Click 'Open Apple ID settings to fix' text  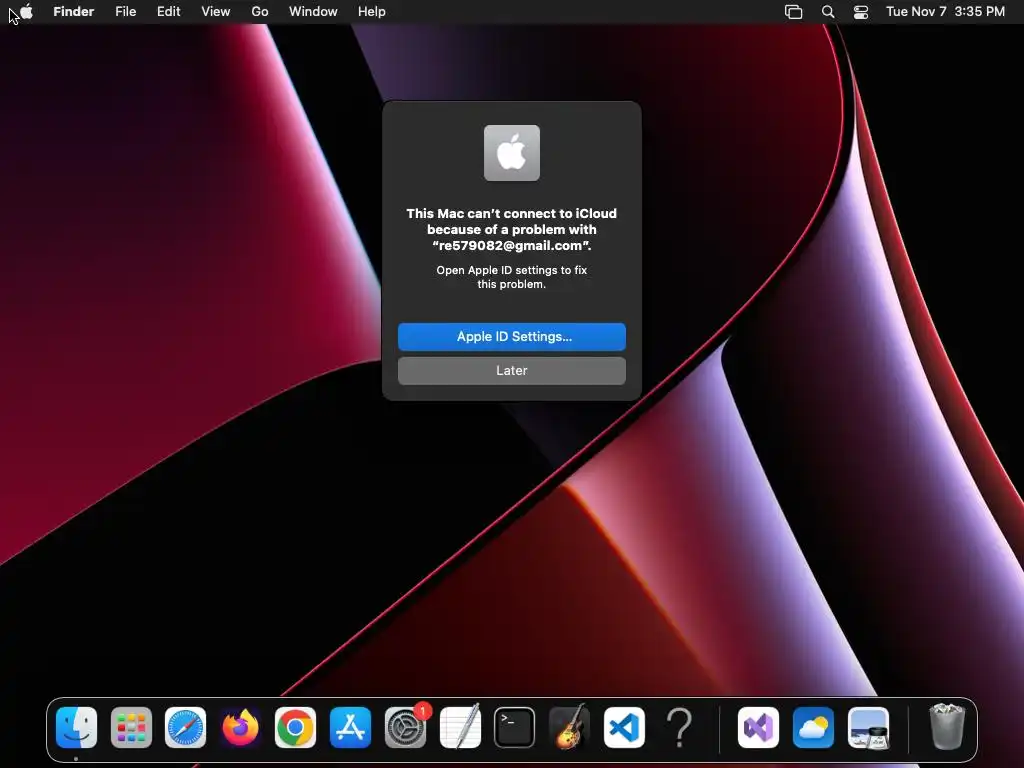(511, 270)
